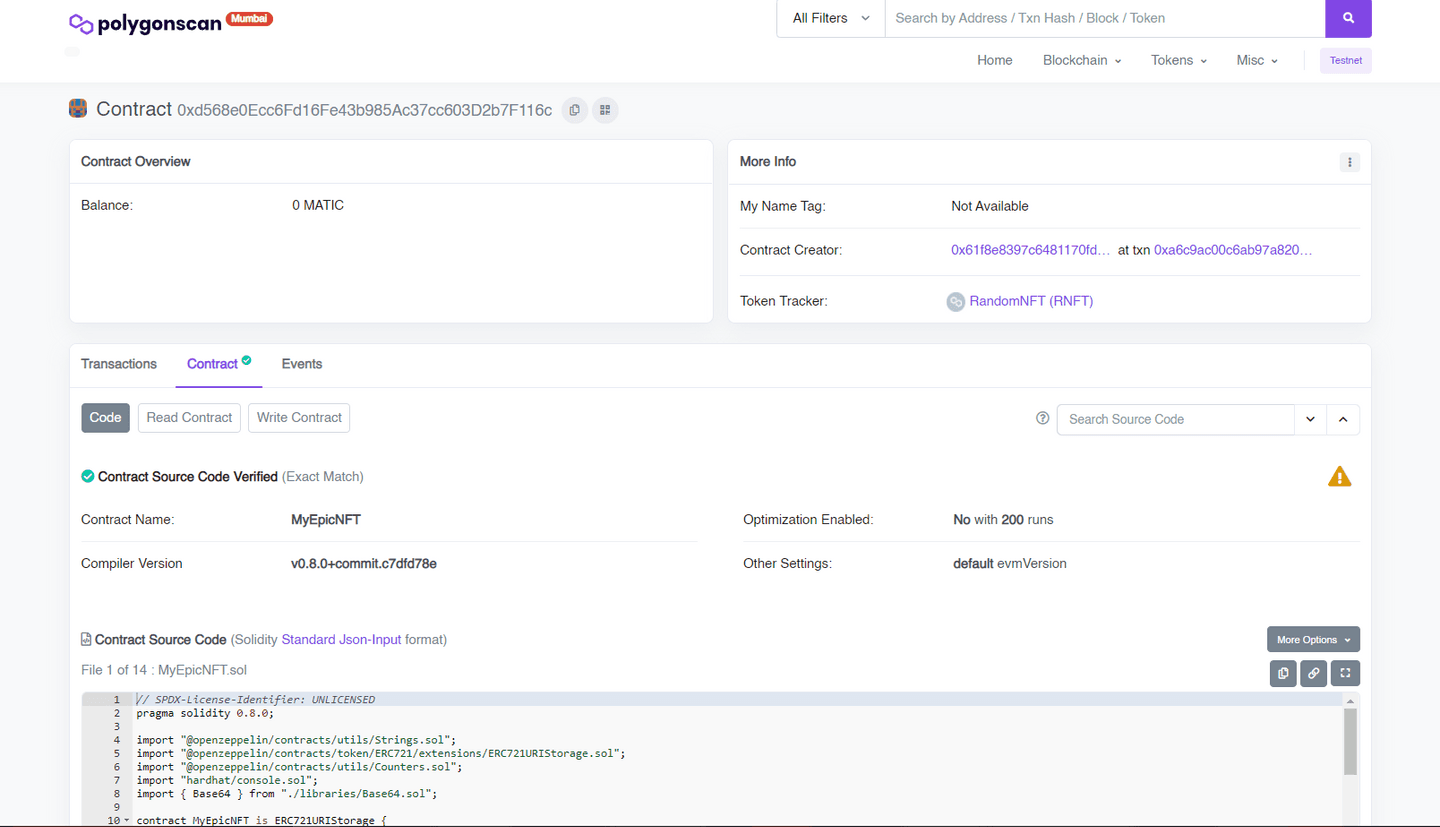Click the code editor vertical scrollbar thumb
The width and height of the screenshot is (1440, 827).
pos(1350,741)
